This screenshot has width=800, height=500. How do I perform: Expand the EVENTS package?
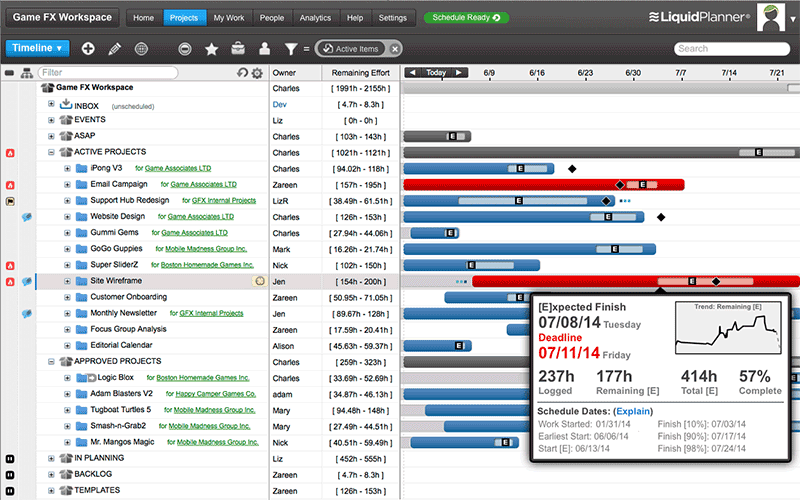(51, 120)
